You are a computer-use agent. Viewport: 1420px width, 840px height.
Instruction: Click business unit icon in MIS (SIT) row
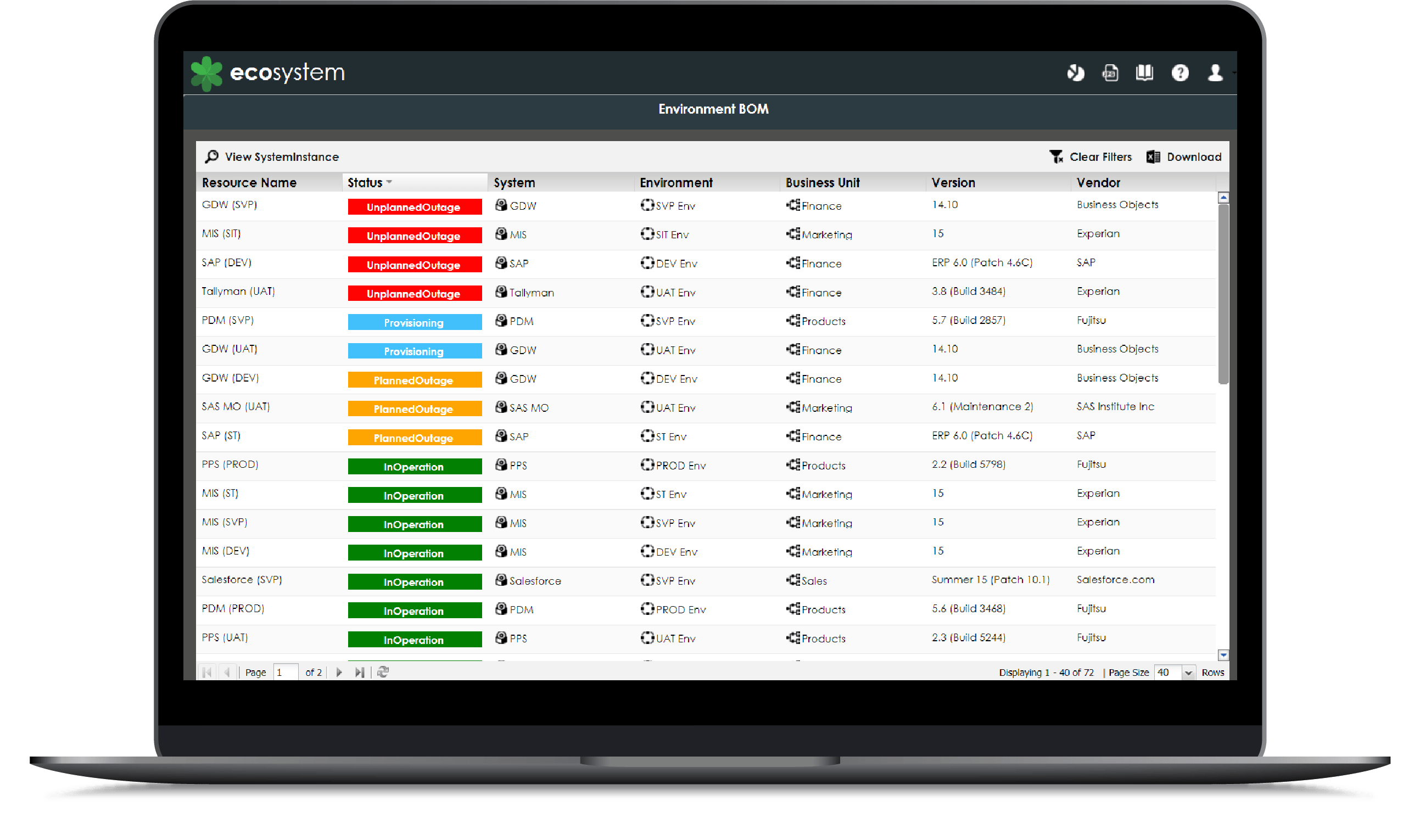(793, 234)
